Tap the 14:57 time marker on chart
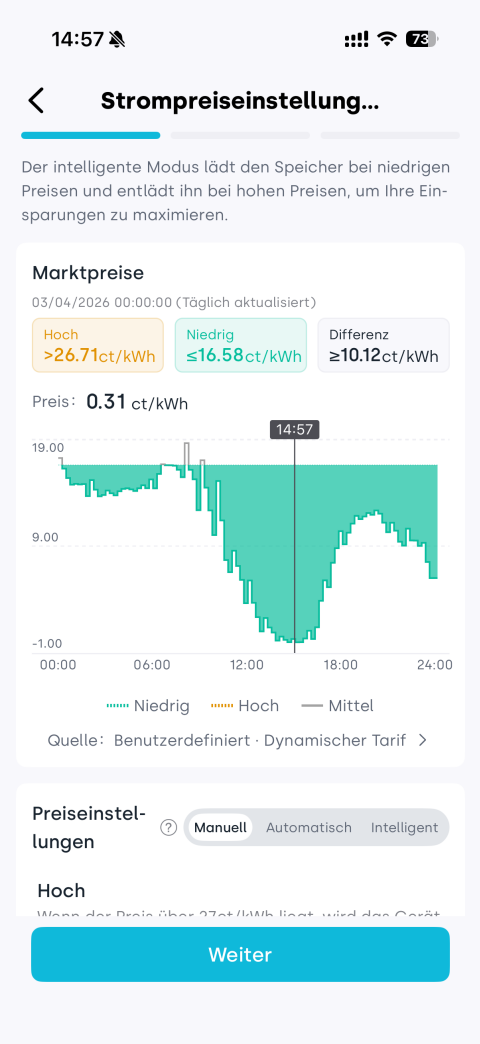Screen dimensions: 480x1044 coord(294,430)
